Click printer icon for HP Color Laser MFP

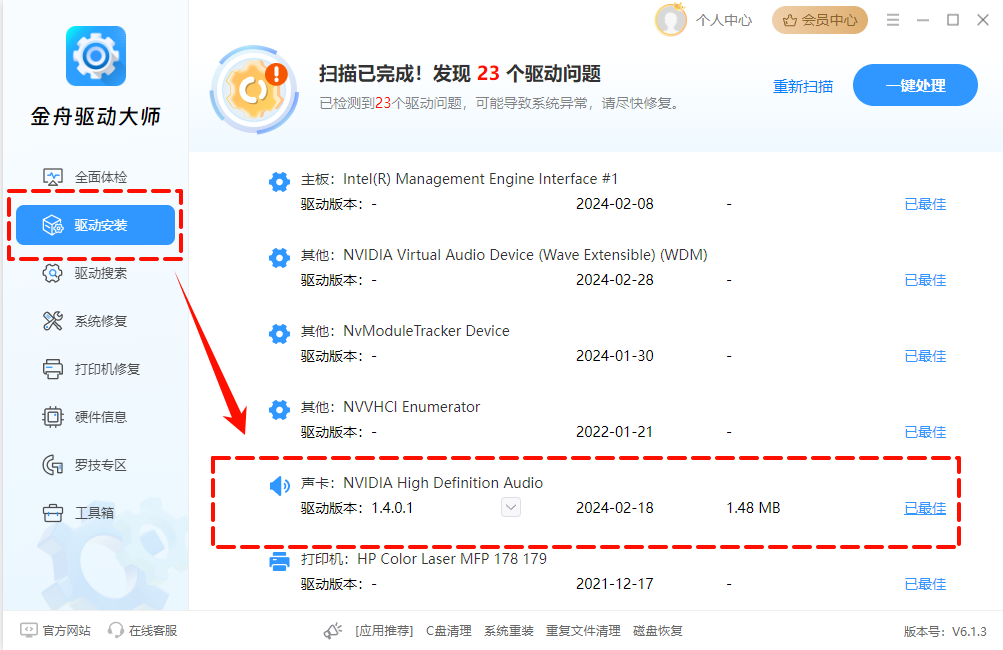[x=280, y=562]
